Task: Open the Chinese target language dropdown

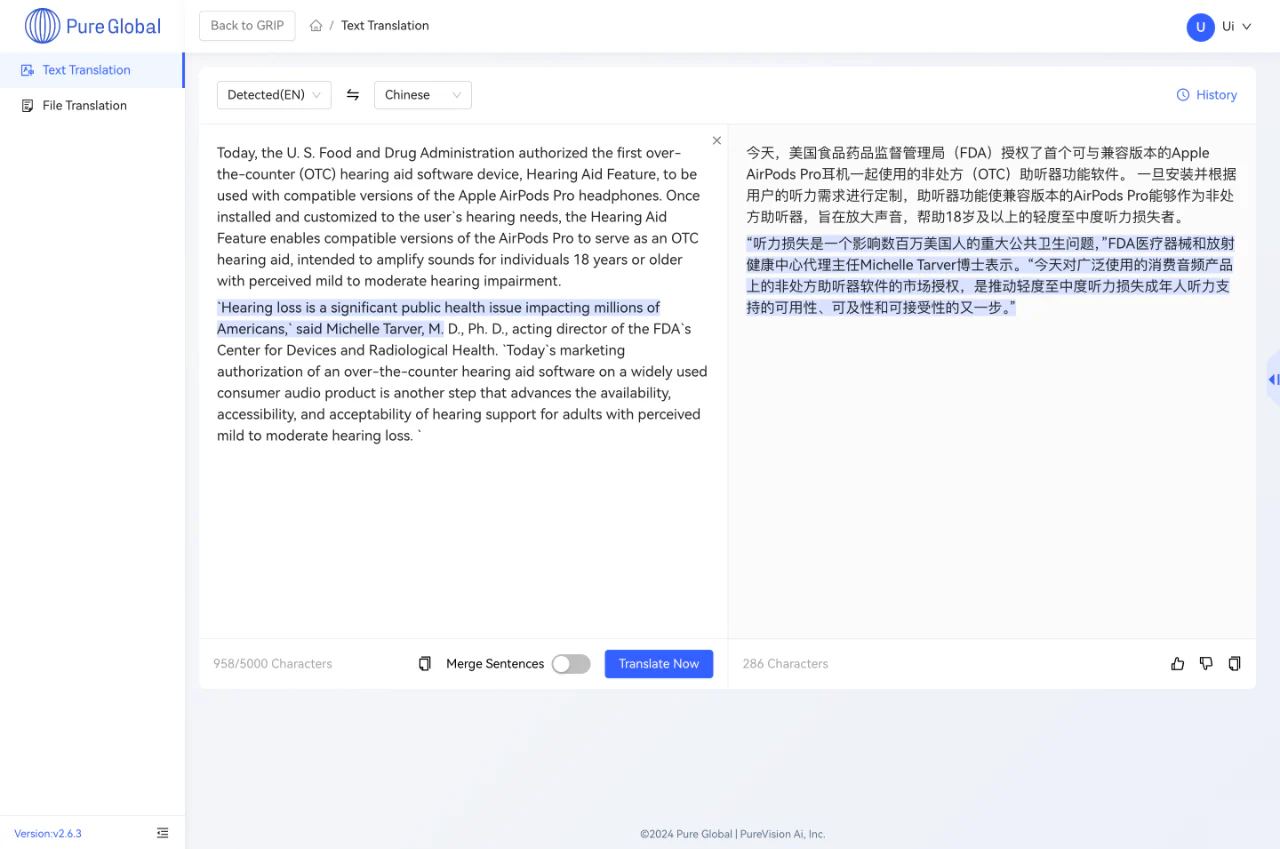Action: click(x=423, y=95)
